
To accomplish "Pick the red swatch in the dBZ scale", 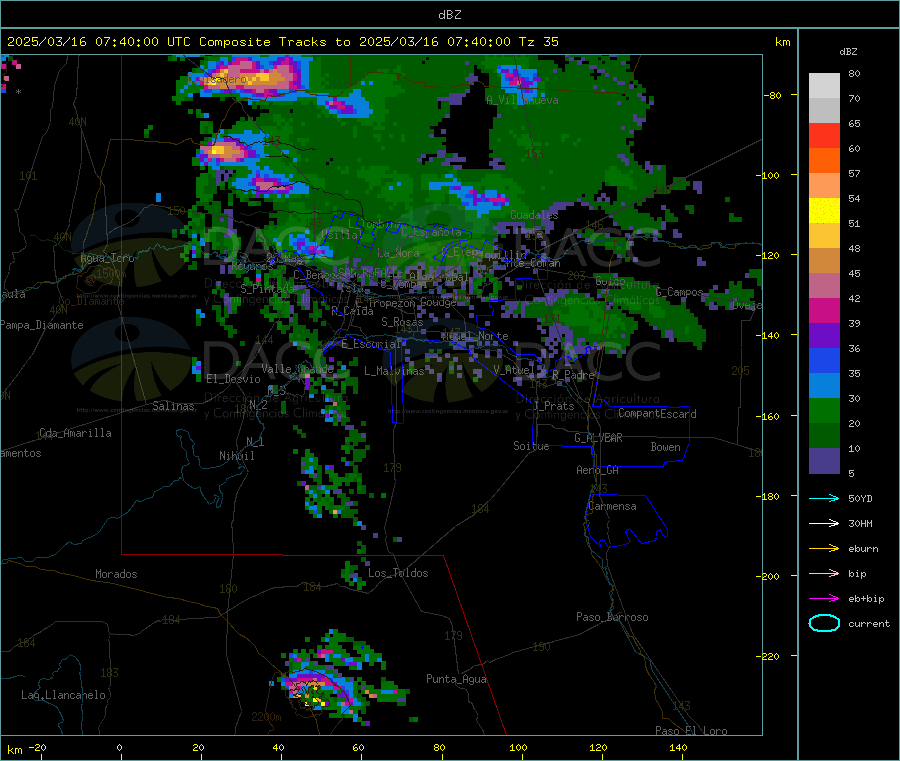I will pos(824,135).
